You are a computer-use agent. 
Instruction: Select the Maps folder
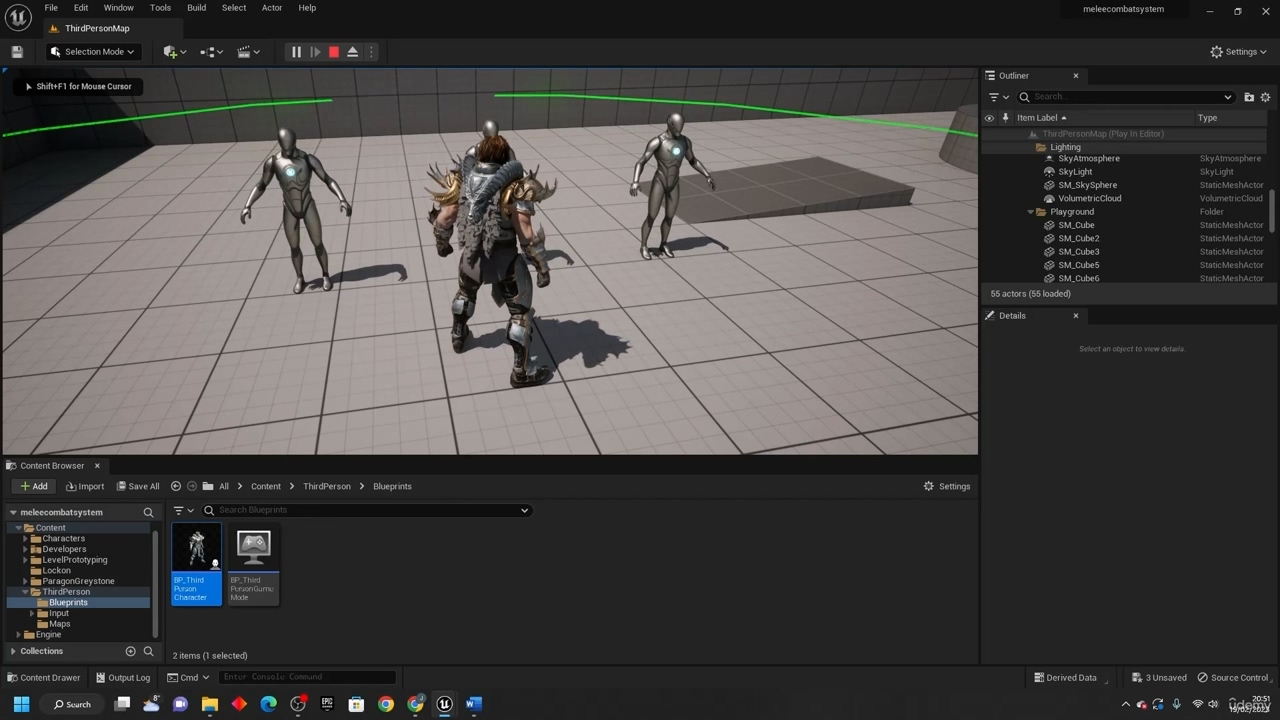60,624
